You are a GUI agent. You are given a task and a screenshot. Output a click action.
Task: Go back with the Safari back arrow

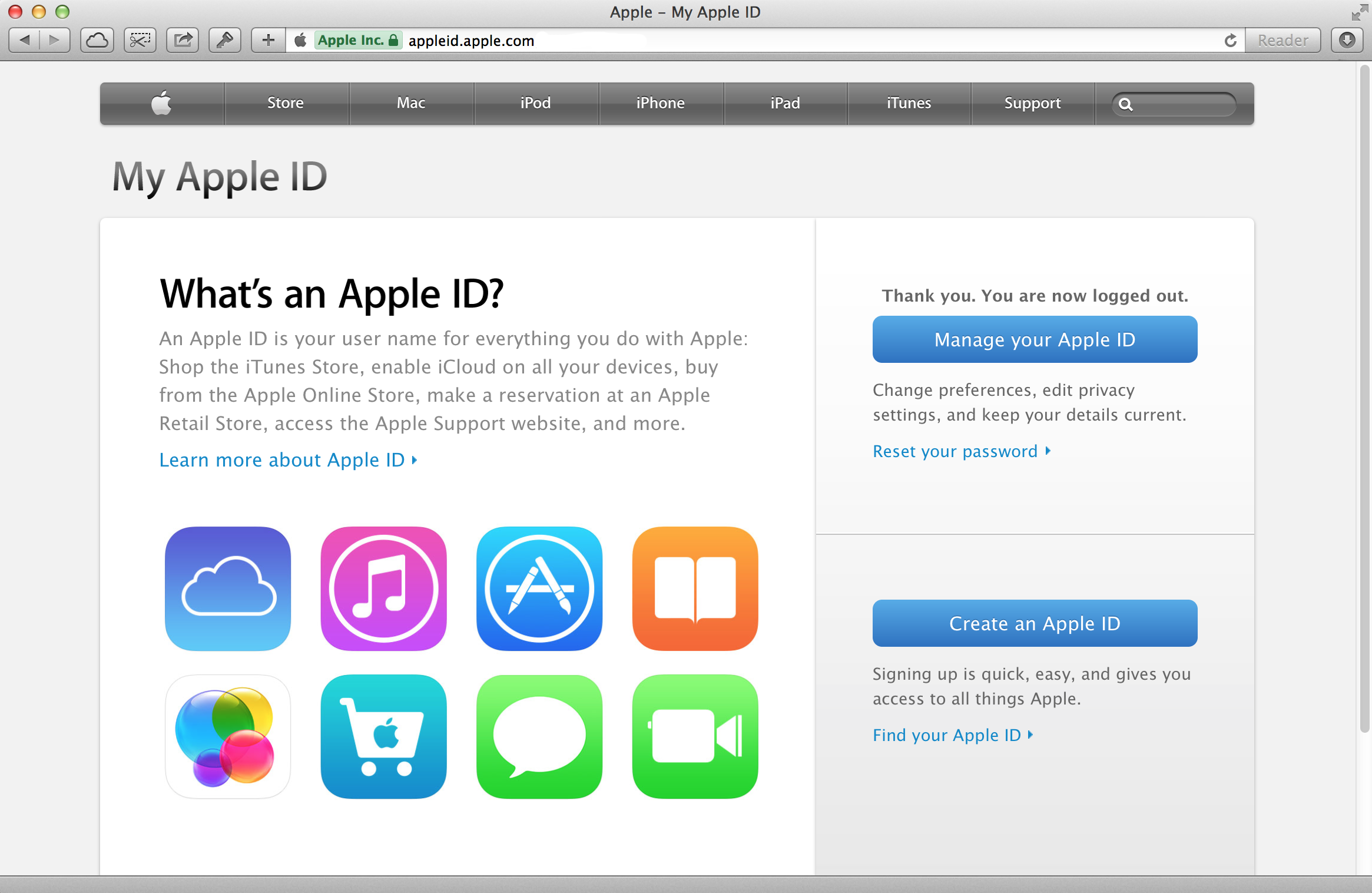coord(25,40)
